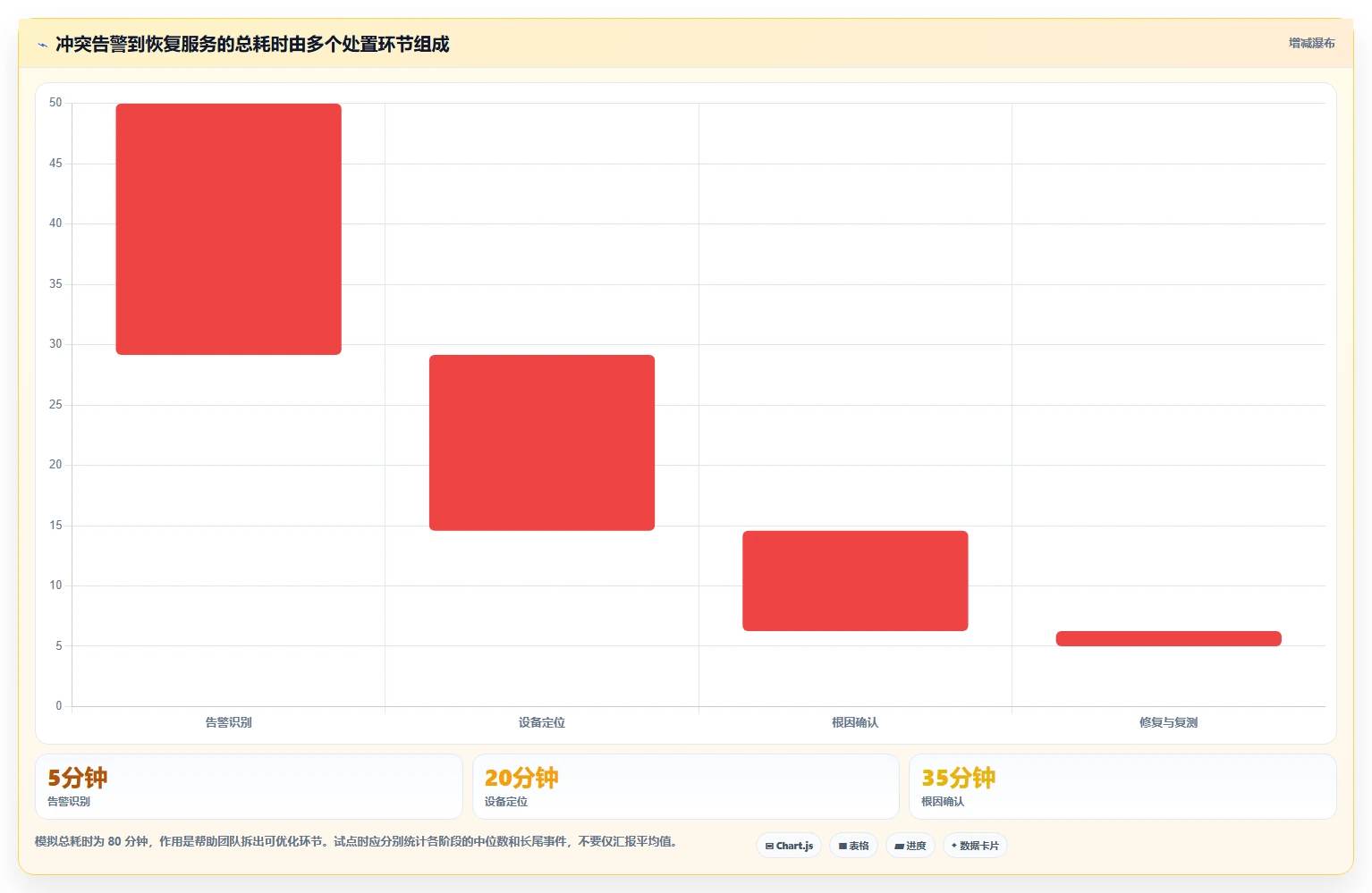The image size is (1372, 893).
Task: Click the 告警识别 x-axis label
Action: [x=229, y=722]
